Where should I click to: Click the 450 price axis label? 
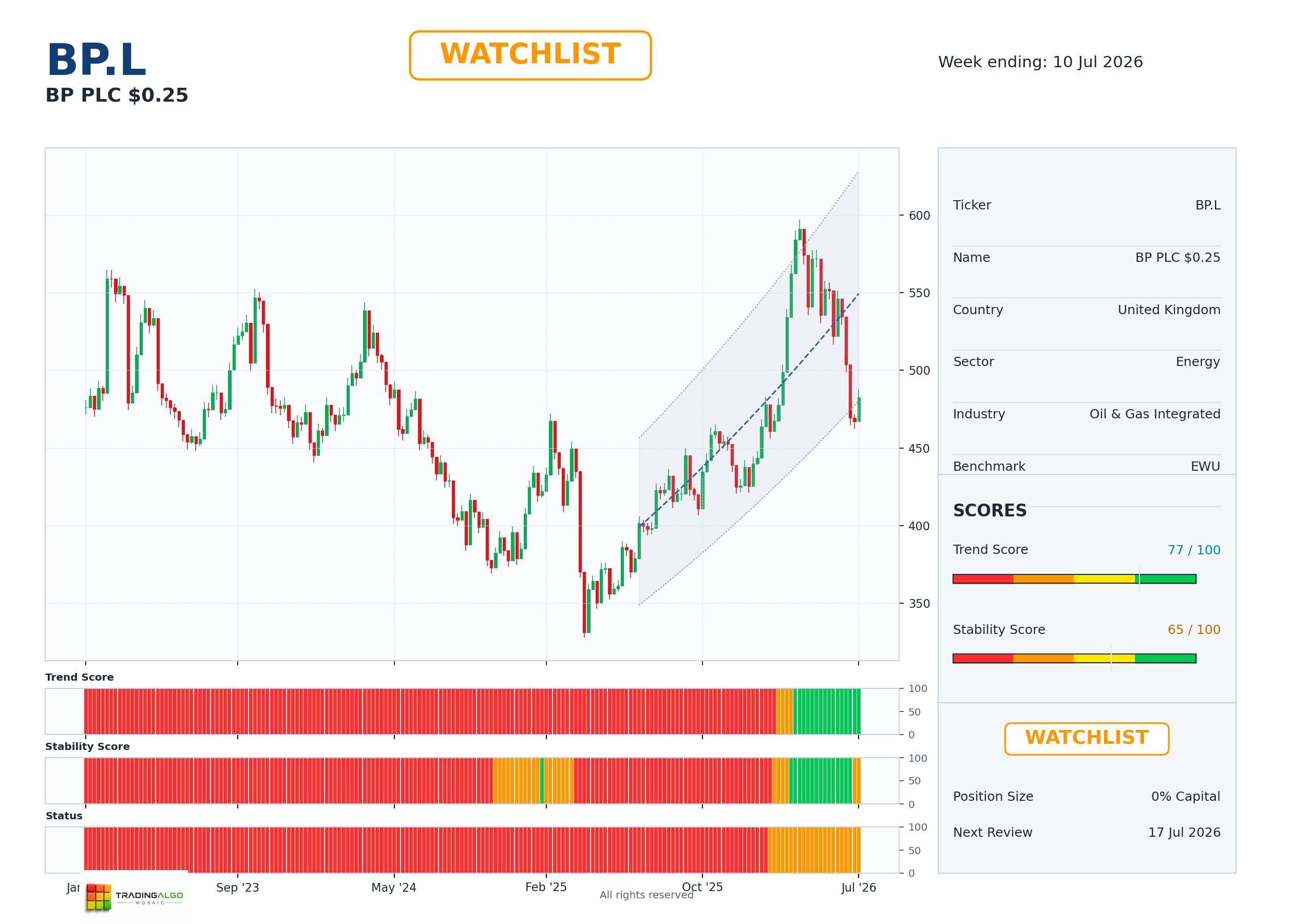click(x=919, y=448)
